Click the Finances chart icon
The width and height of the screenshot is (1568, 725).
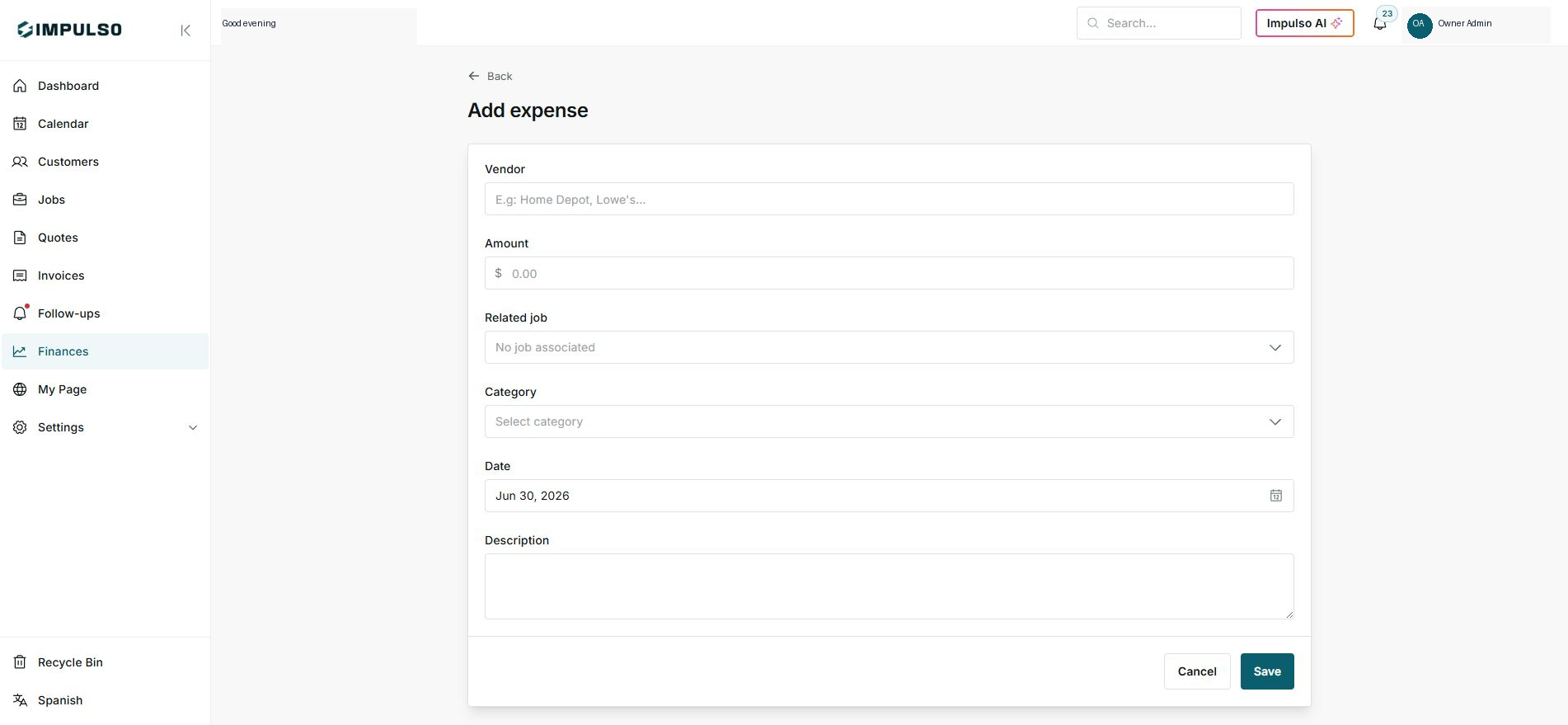20,351
